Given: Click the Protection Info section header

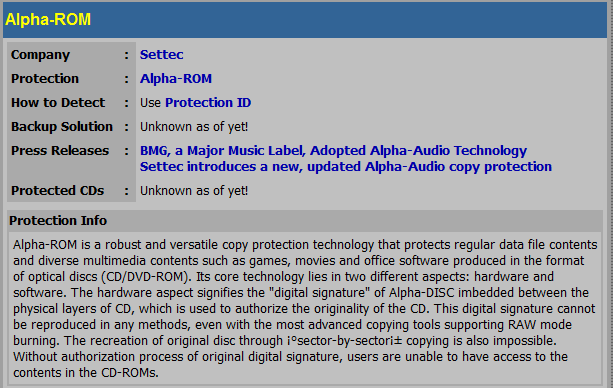Looking at the screenshot, I should tap(58, 221).
